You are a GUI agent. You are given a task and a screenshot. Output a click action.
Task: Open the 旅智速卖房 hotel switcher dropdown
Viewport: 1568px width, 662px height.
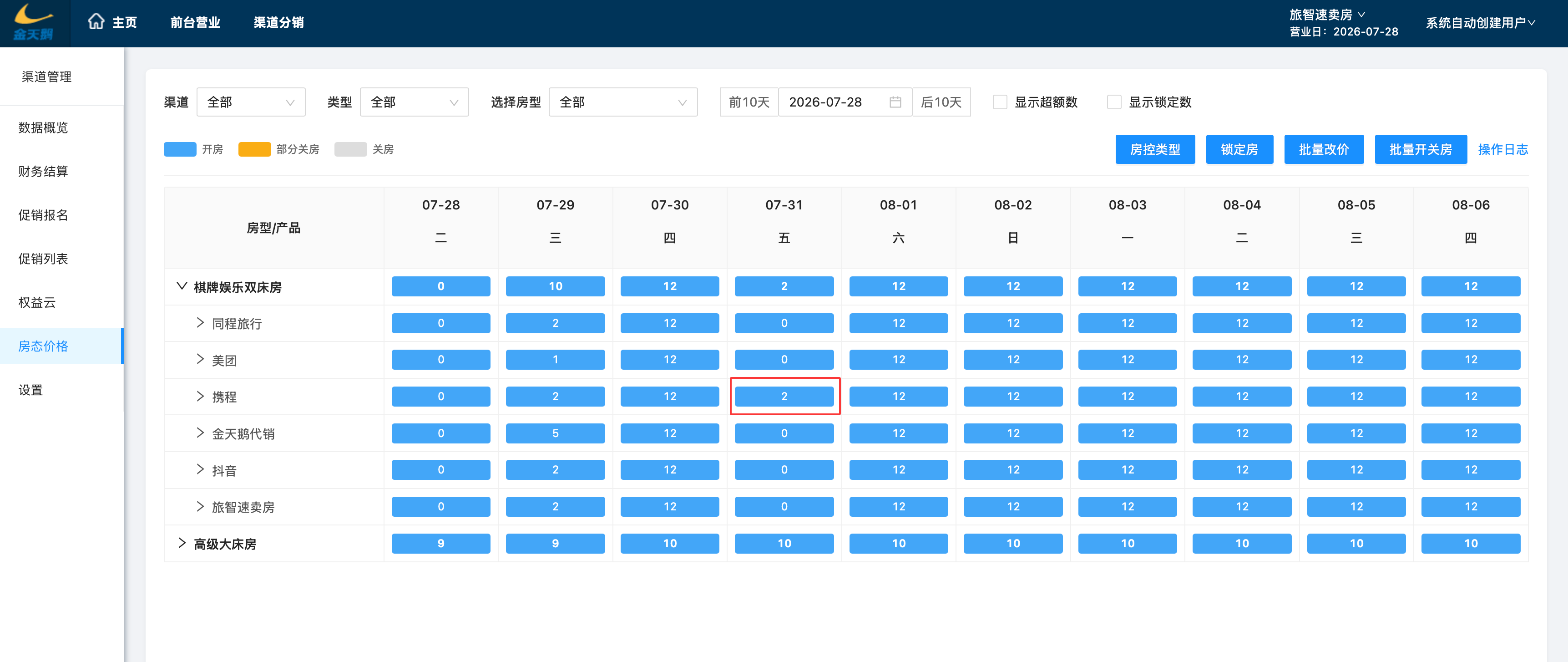point(1327,14)
